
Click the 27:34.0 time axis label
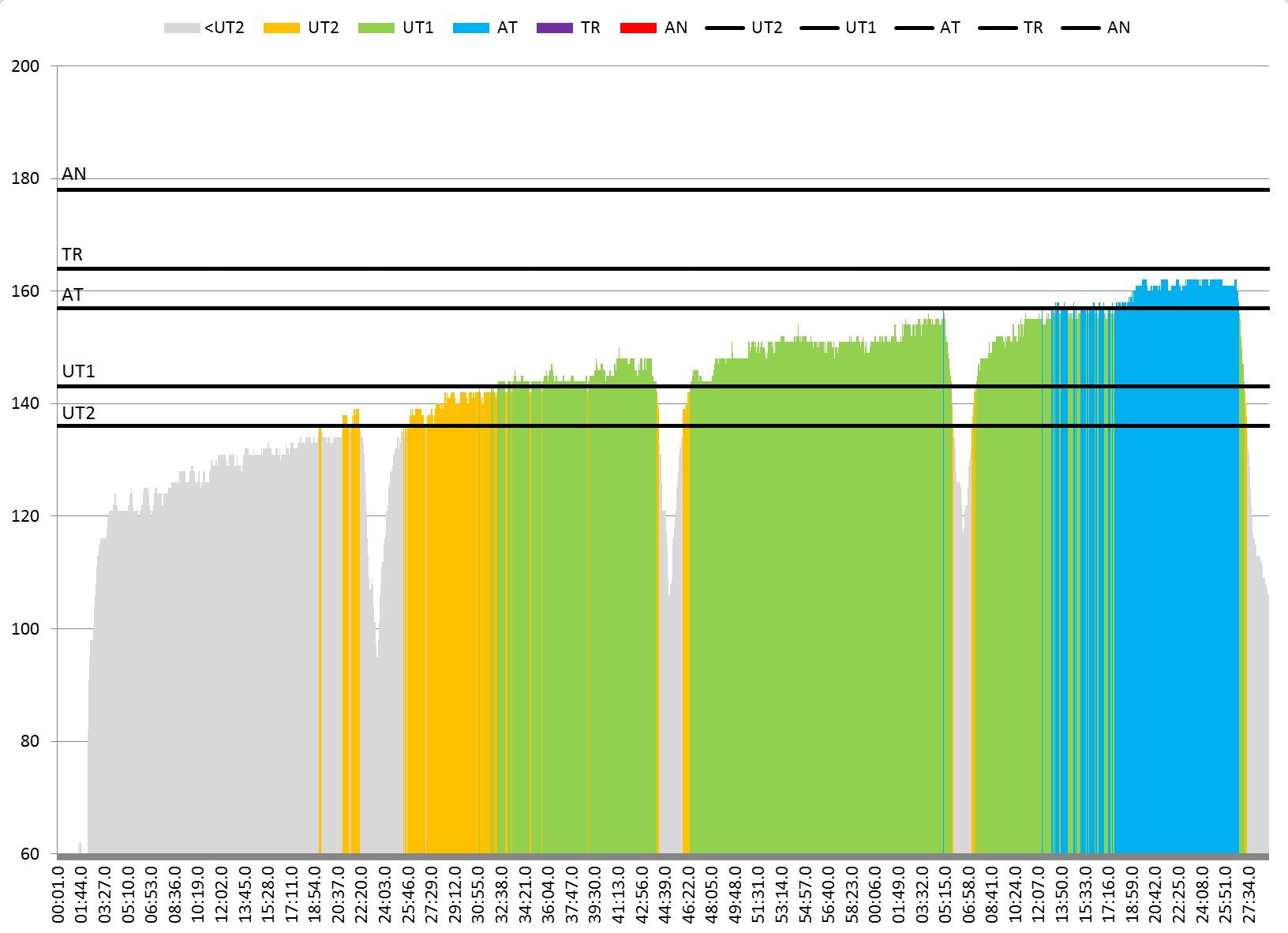1249,894
